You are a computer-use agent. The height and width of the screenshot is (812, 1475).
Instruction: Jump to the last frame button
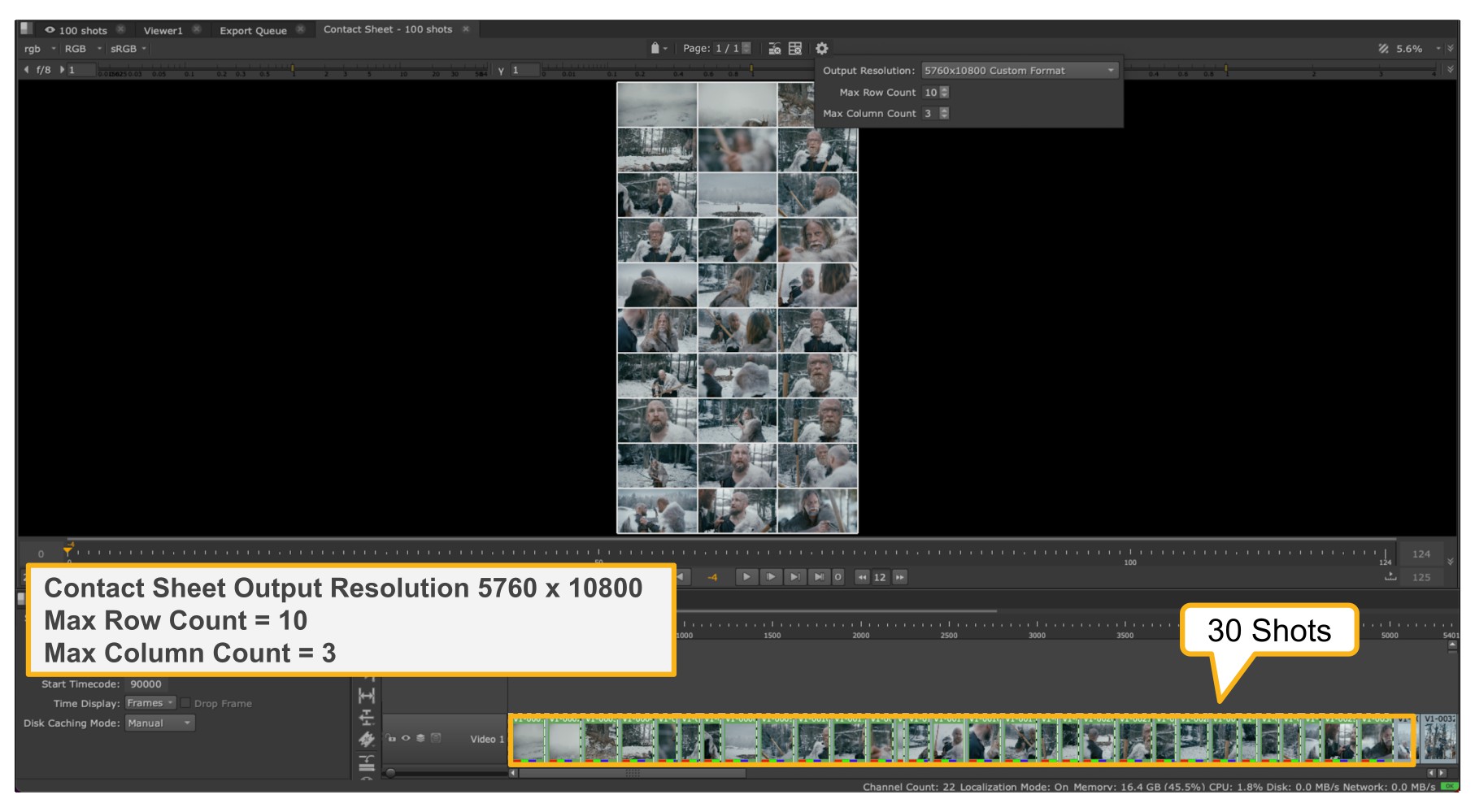coord(819,577)
